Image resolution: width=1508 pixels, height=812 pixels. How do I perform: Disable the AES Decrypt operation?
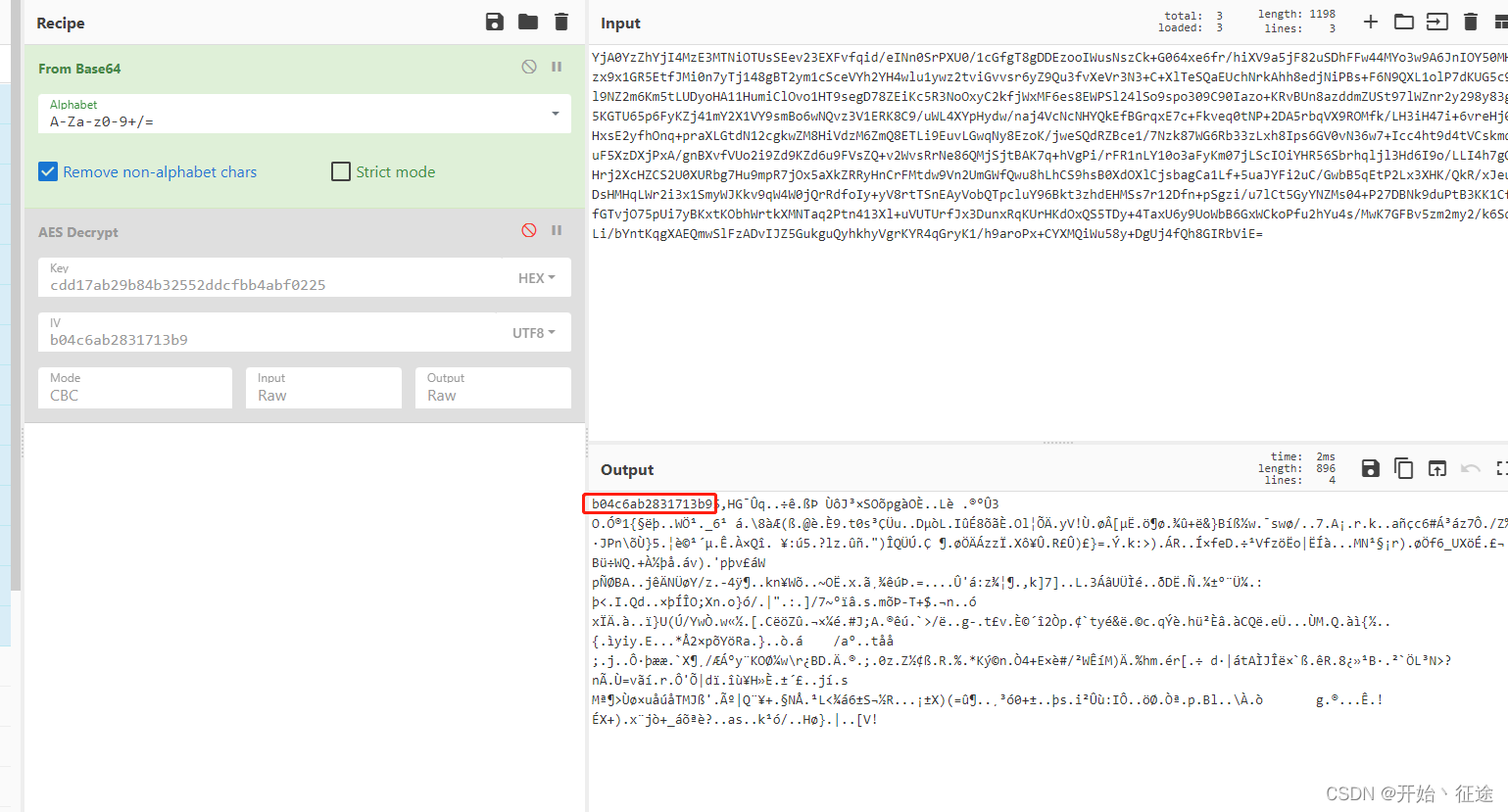pyautogui.click(x=529, y=230)
